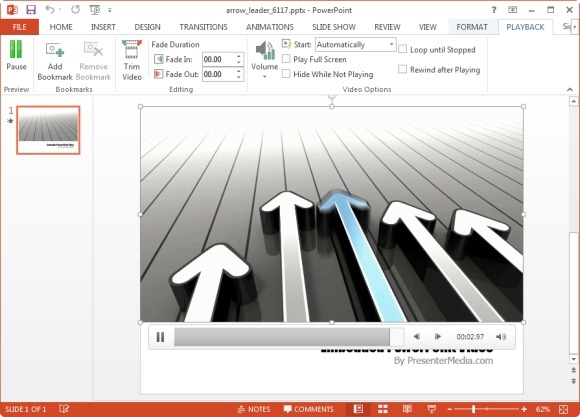Open PowerPoint Help question mark
This screenshot has width=580, height=417.
[494, 10]
